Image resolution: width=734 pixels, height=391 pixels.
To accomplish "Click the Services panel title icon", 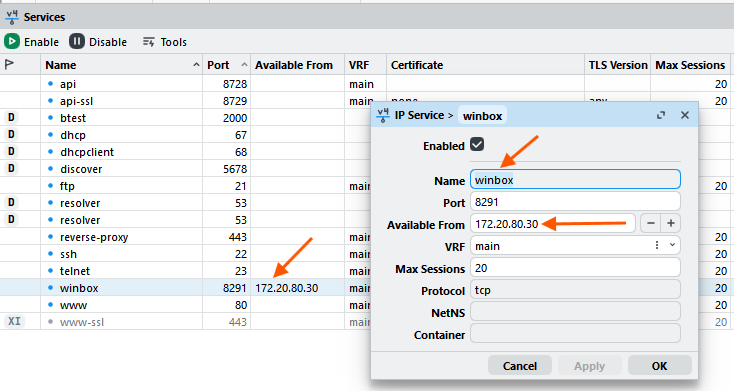I will point(12,17).
